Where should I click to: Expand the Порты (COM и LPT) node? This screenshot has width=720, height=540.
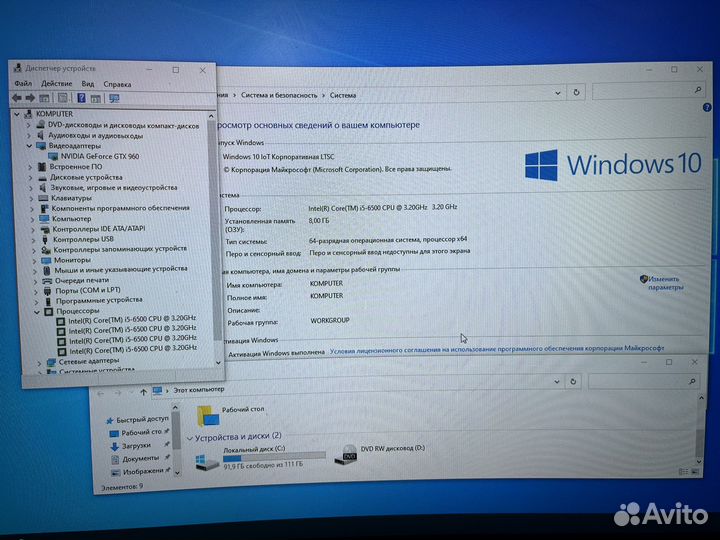(x=36, y=291)
